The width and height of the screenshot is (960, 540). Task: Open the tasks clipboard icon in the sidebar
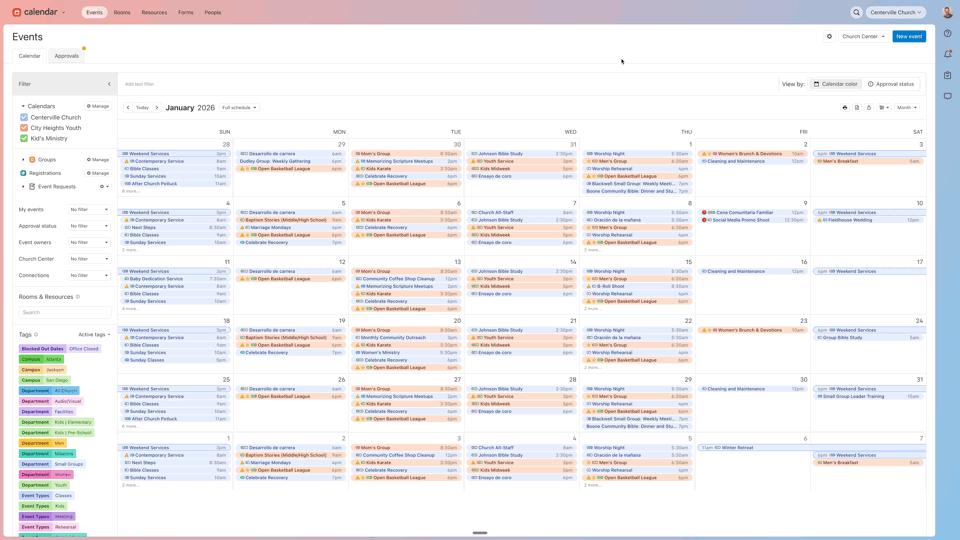pyautogui.click(x=948, y=75)
